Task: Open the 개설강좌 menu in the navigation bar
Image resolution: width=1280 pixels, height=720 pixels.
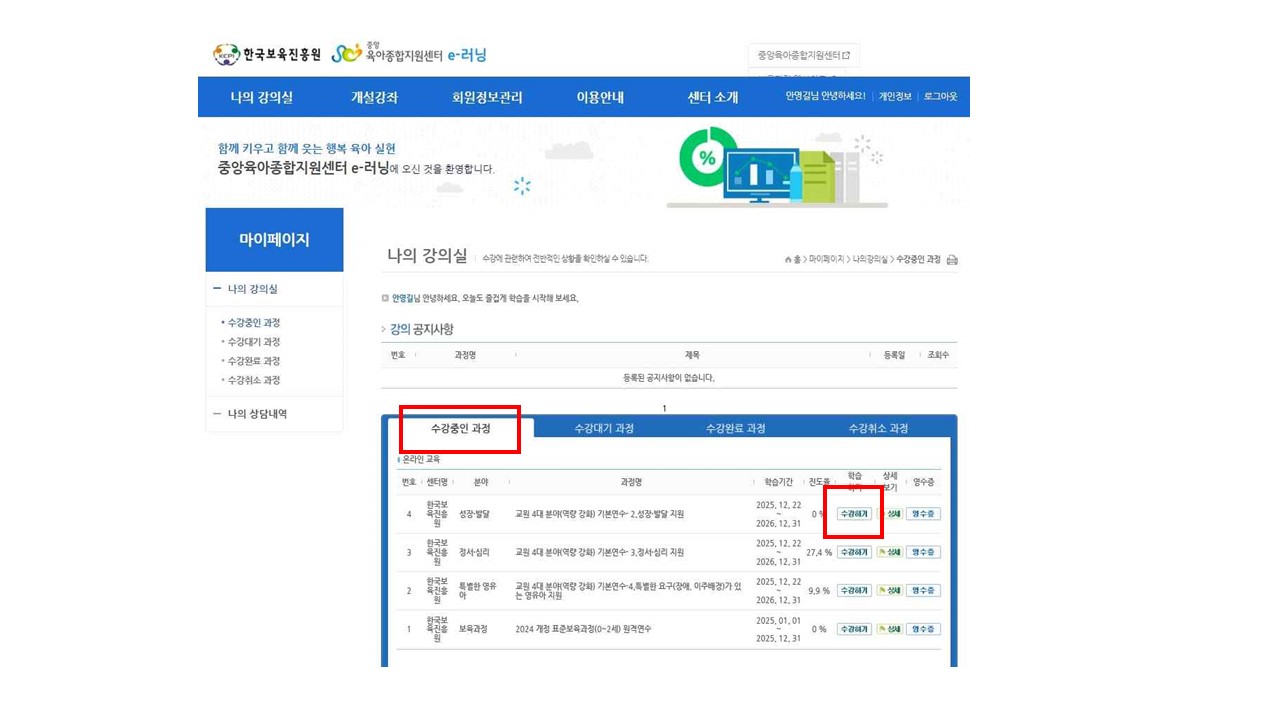Action: click(374, 97)
